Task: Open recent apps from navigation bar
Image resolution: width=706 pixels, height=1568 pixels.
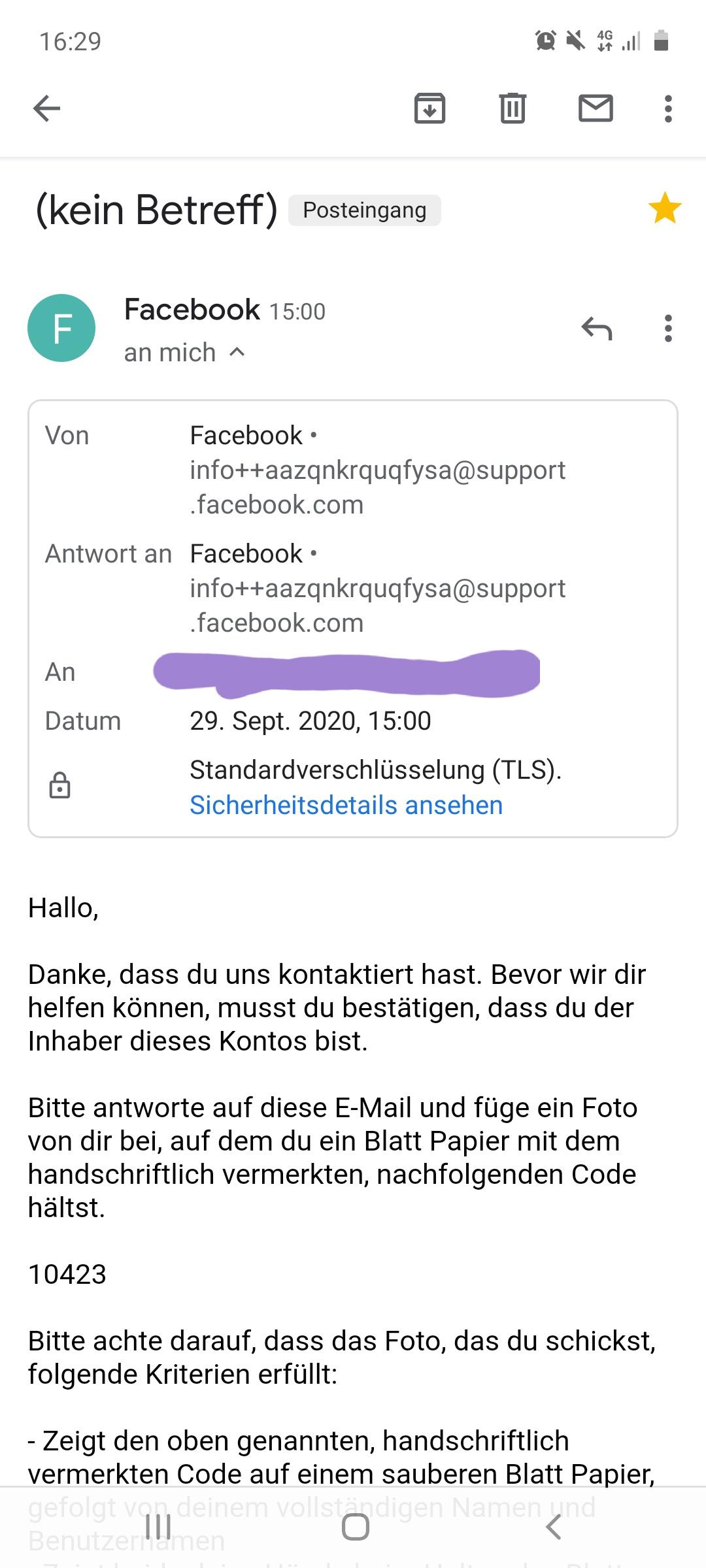Action: point(158,1527)
